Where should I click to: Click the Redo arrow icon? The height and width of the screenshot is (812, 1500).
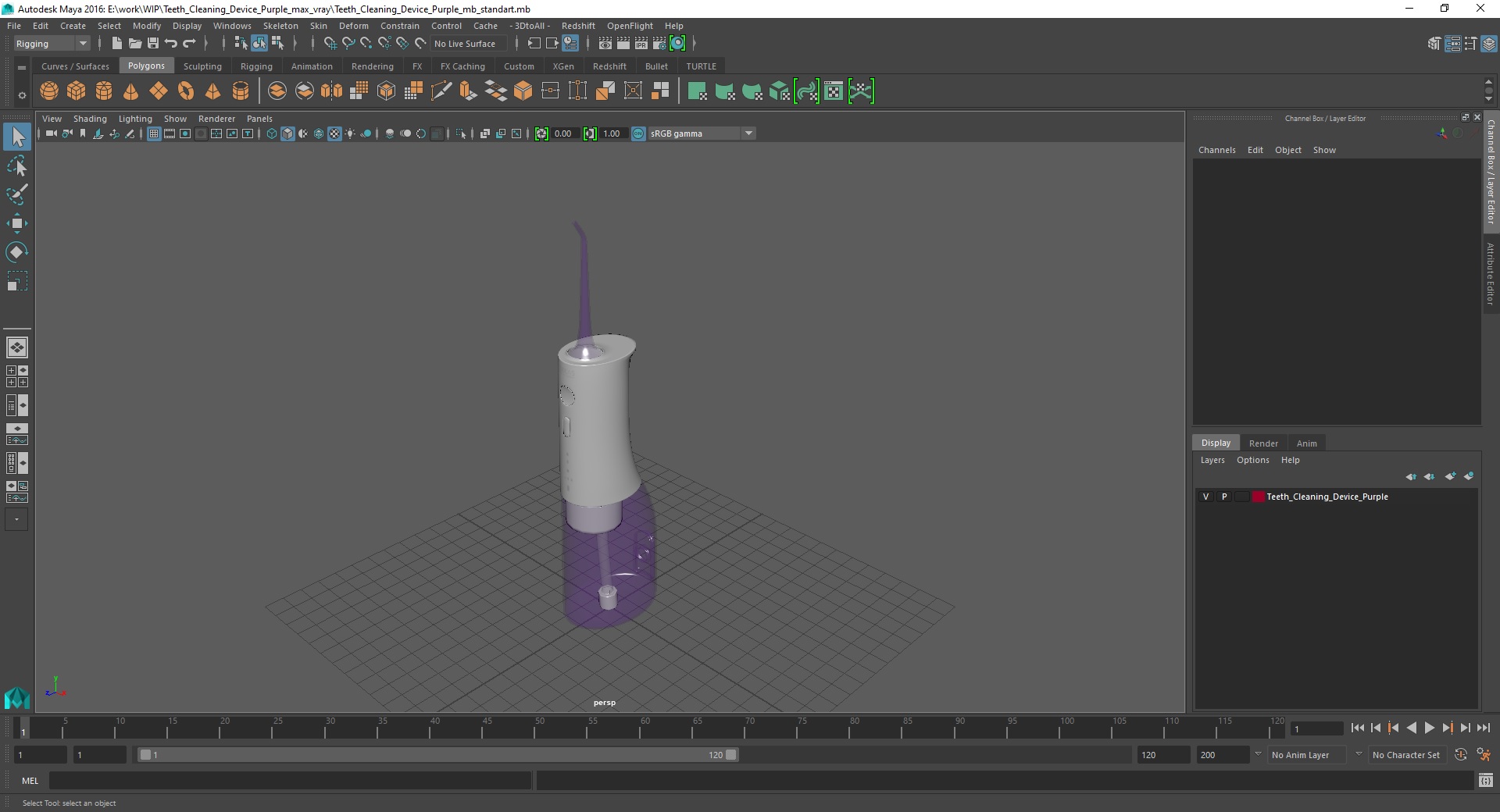[189, 44]
